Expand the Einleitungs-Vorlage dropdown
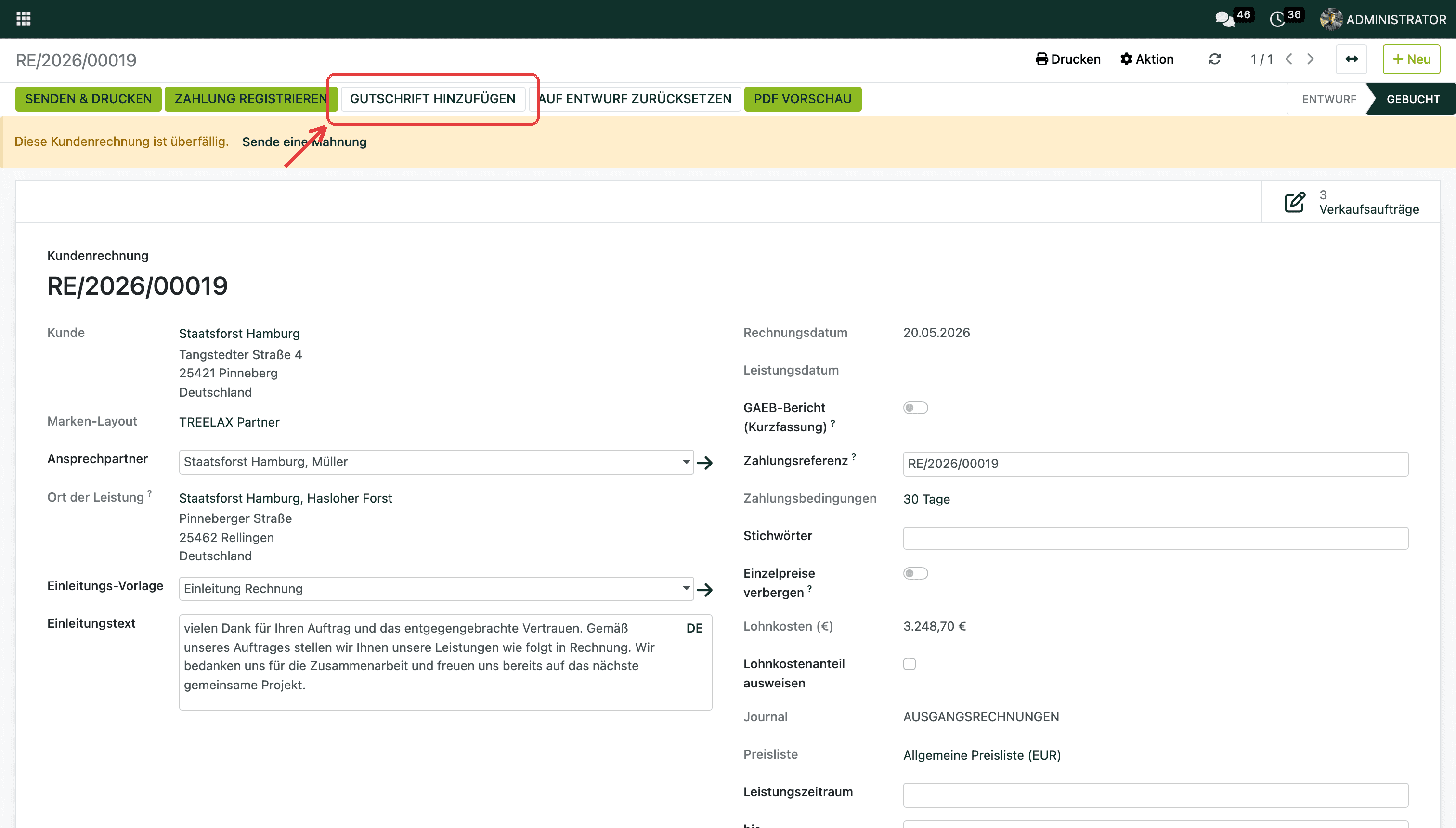 687,589
